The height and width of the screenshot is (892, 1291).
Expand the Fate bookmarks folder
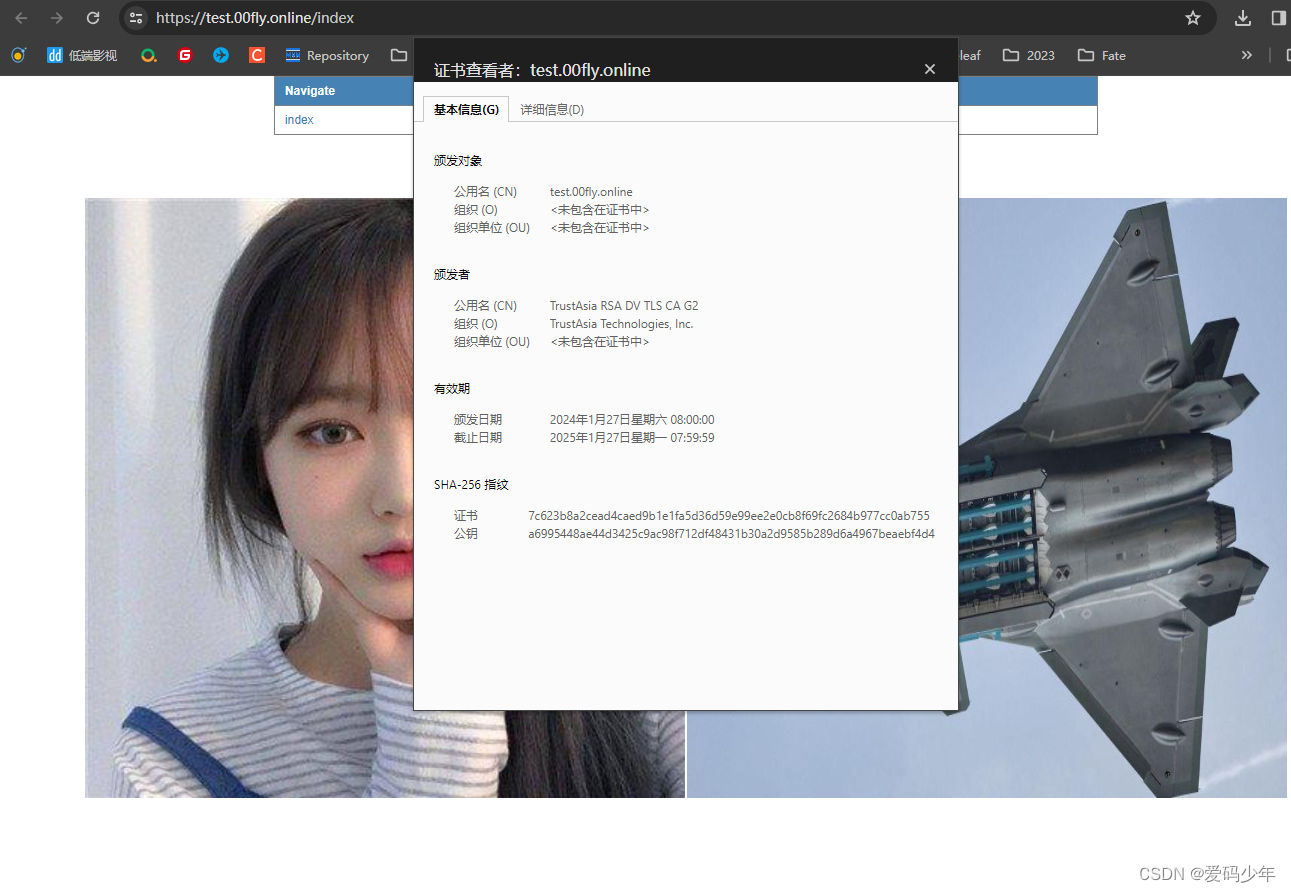click(x=1102, y=56)
